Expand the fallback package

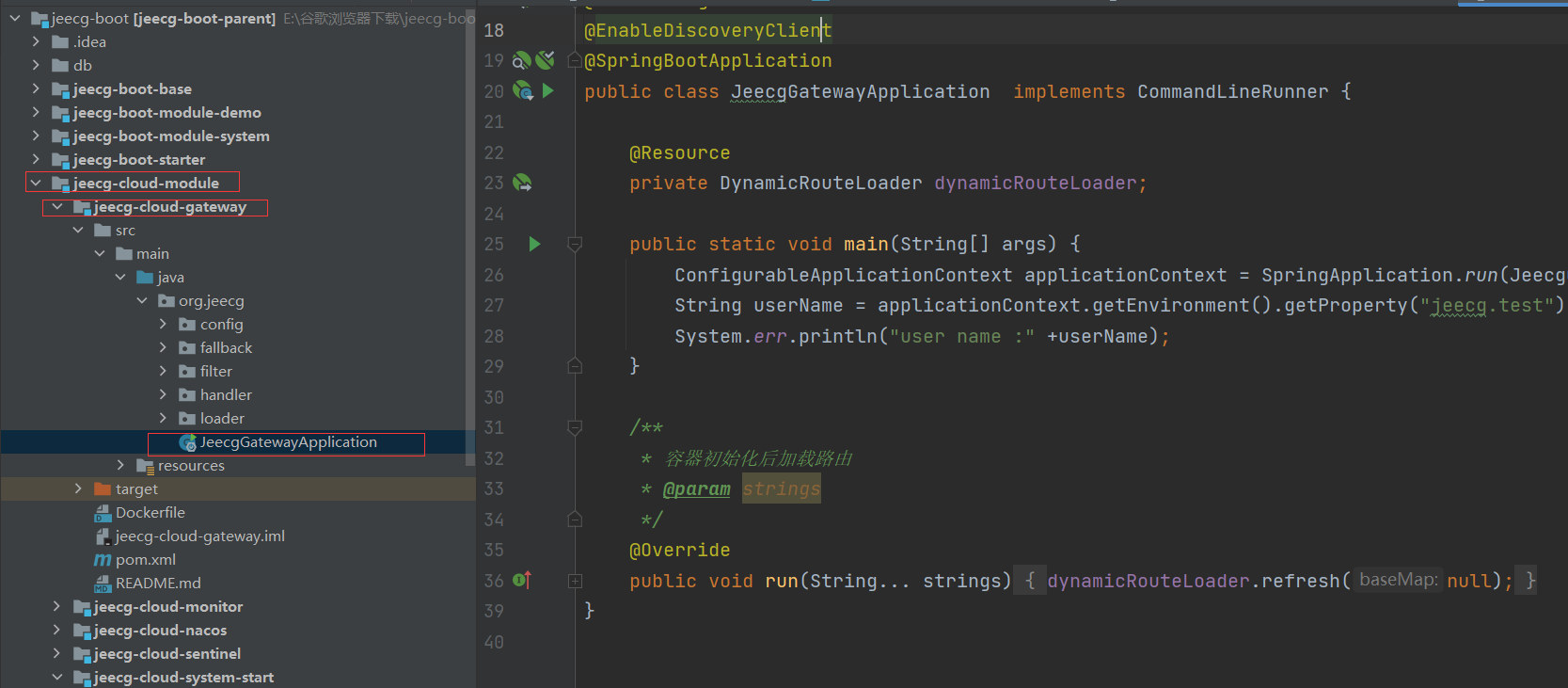point(163,348)
